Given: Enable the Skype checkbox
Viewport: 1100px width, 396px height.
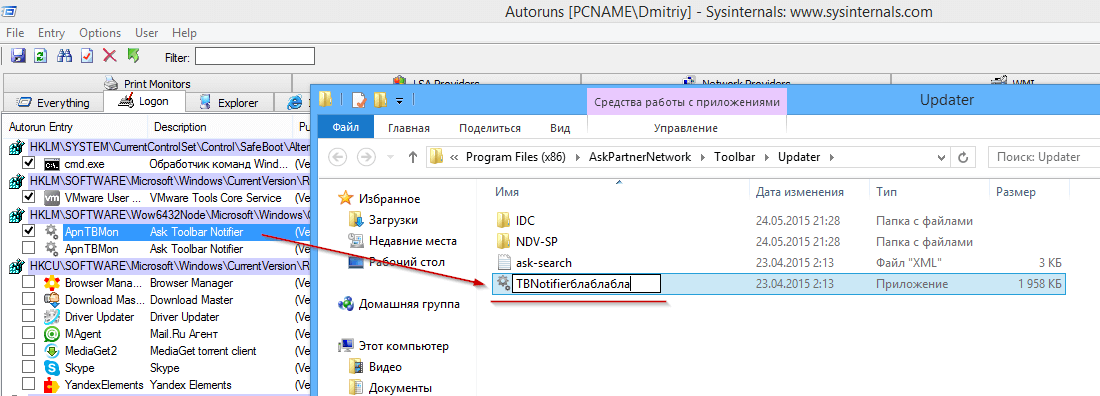Looking at the screenshot, I should pos(29,367).
